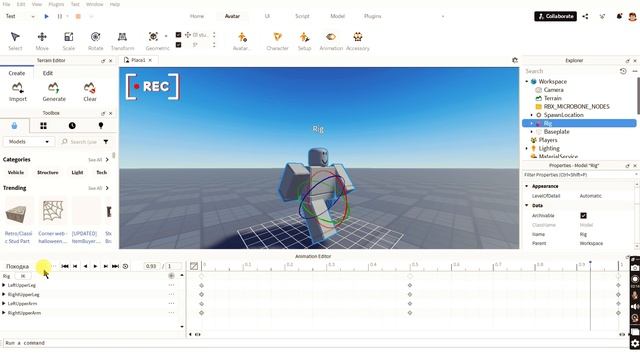This screenshot has width=640, height=360.
Task: Expand the Lighting node in Explorer
Action: click(x=527, y=149)
